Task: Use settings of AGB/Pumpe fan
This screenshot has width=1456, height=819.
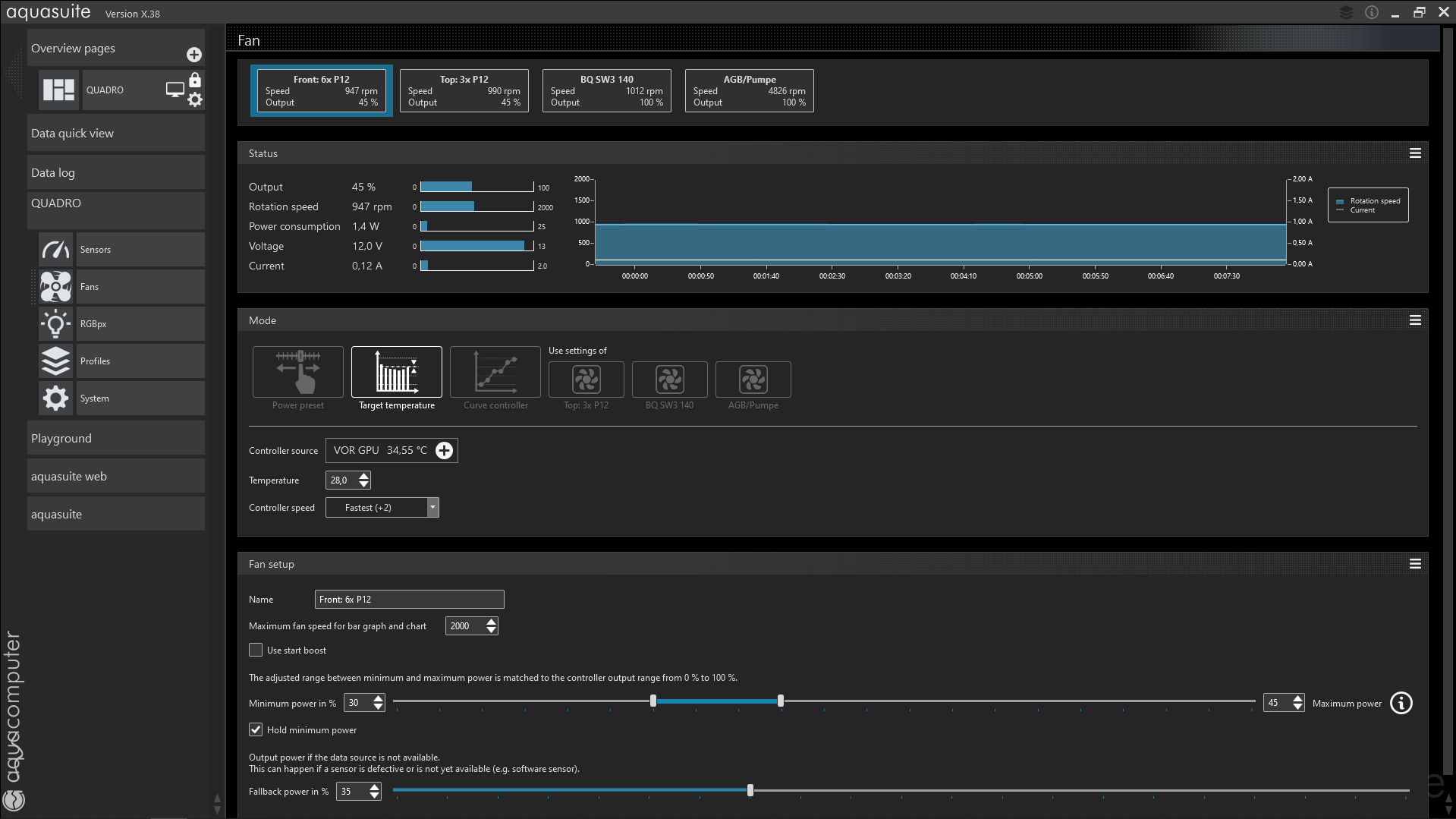Action: tap(753, 380)
